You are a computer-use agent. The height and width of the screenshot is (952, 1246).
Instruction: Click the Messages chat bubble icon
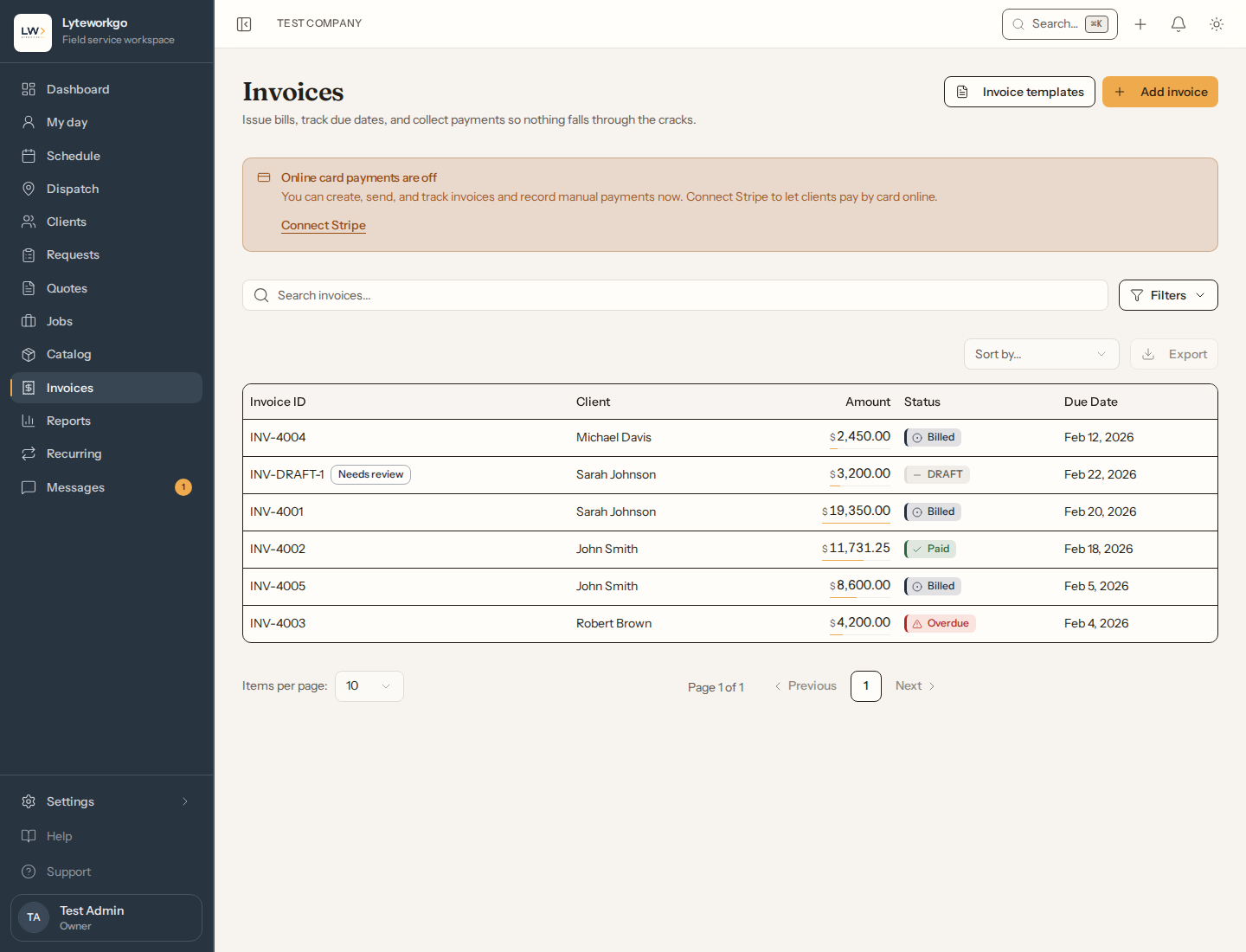pyautogui.click(x=29, y=487)
